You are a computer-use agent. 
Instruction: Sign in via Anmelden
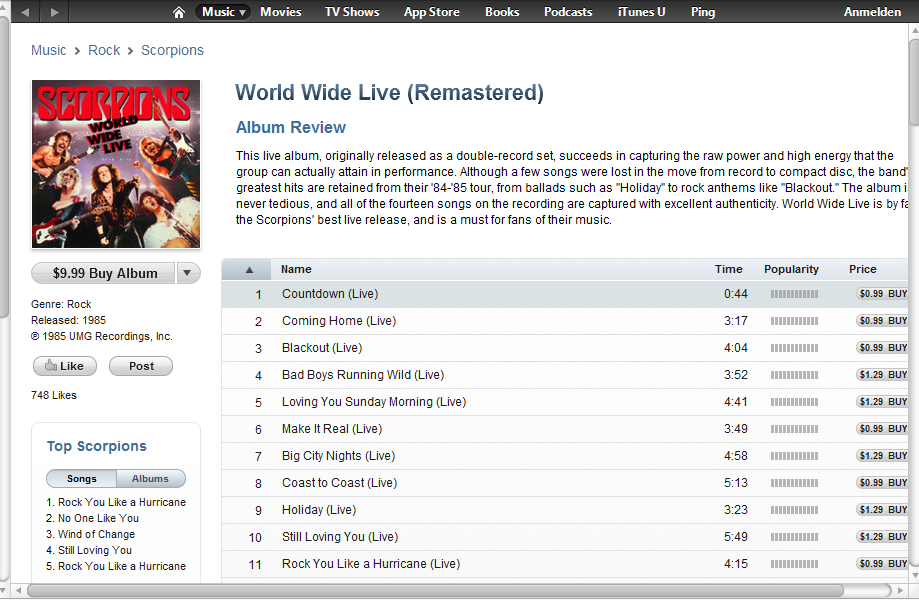pos(872,12)
